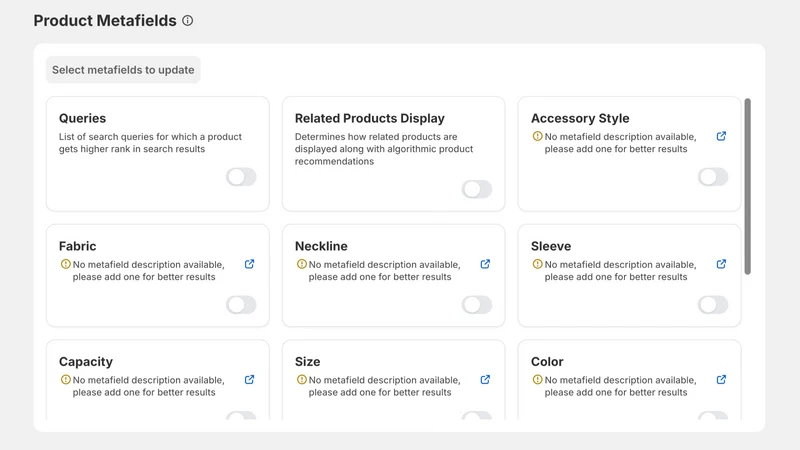Viewport: 800px width, 450px height.
Task: Click the Sleeve card title
Action: click(x=551, y=246)
